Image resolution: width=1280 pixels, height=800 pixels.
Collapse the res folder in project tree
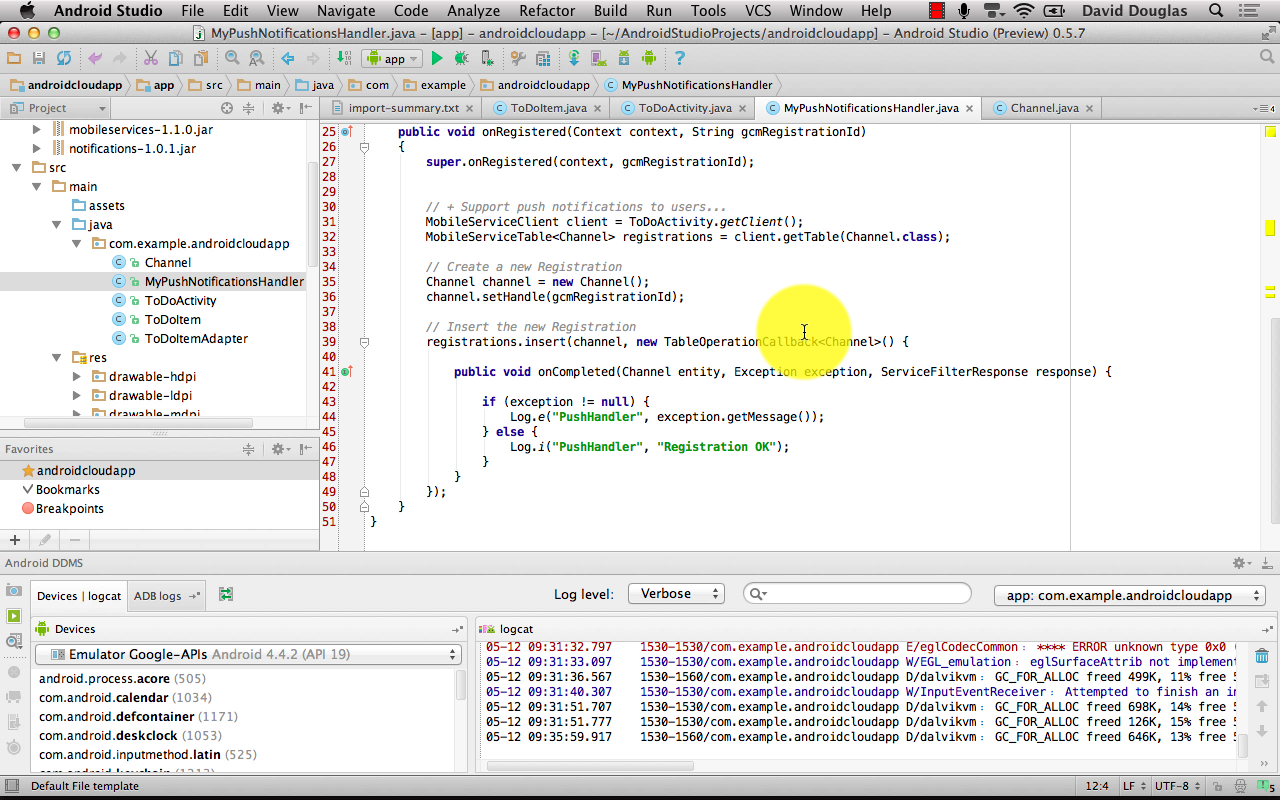pos(57,358)
